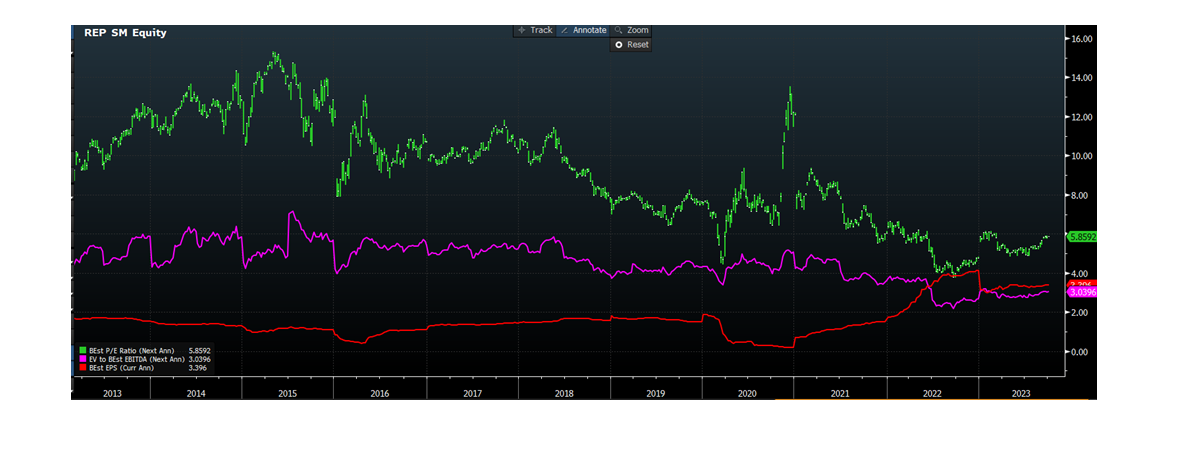Click the magenta 3.0396 value tag
The height and width of the screenshot is (449, 1193).
pyautogui.click(x=1084, y=292)
